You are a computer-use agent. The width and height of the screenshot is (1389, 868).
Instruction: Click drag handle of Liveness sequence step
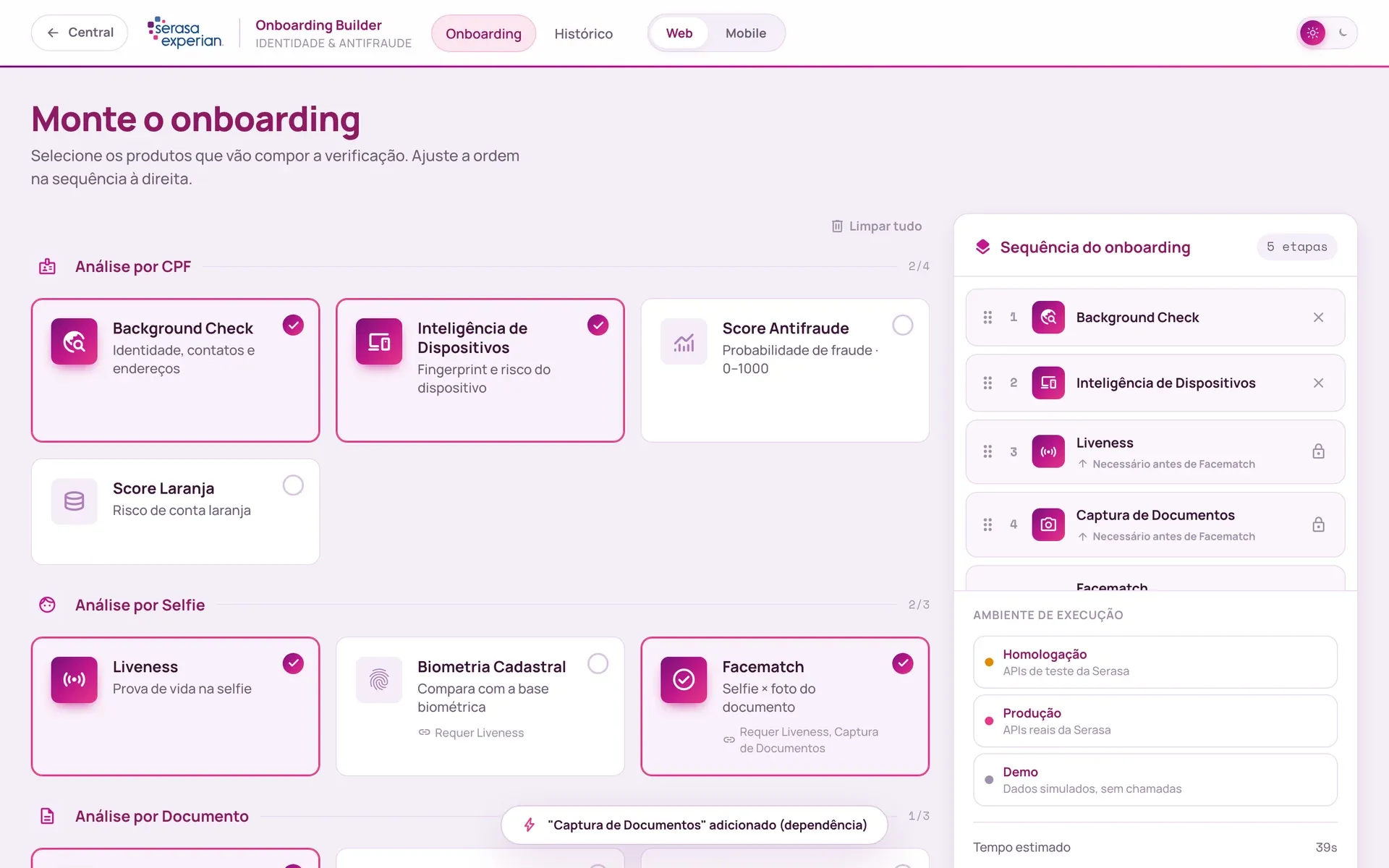click(987, 451)
